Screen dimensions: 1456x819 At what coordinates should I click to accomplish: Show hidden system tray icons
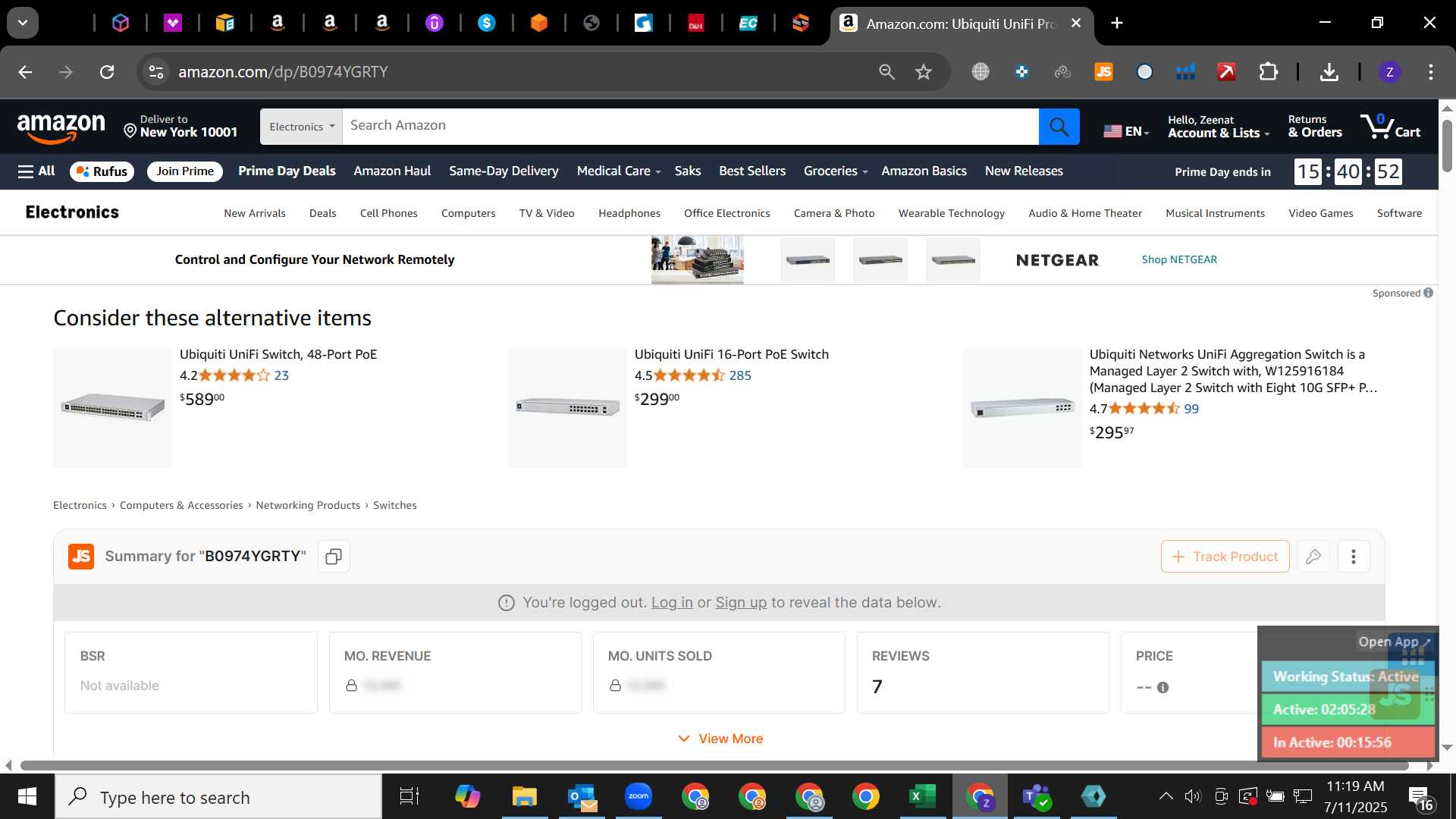[x=1166, y=796]
